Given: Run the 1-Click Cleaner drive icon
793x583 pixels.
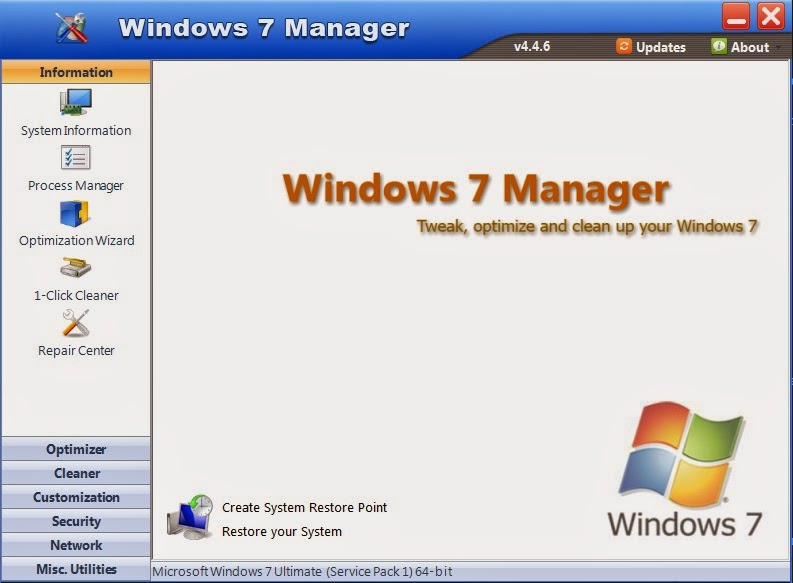Looking at the screenshot, I should 76,267.
